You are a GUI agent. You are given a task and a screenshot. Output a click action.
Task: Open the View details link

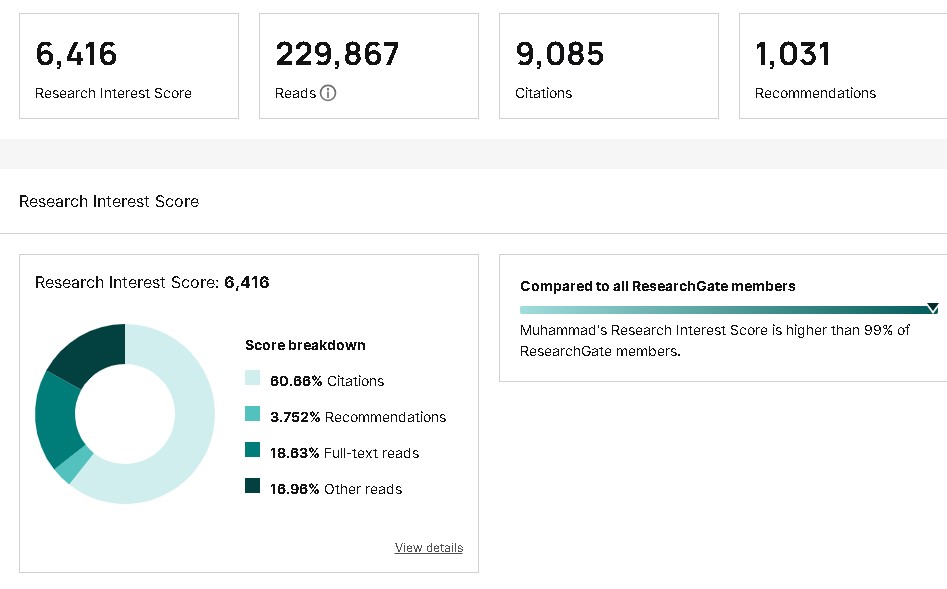pos(429,547)
